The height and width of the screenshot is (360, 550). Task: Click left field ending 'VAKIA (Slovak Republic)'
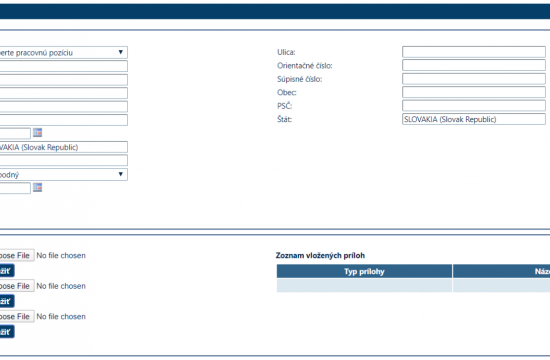tap(63, 147)
